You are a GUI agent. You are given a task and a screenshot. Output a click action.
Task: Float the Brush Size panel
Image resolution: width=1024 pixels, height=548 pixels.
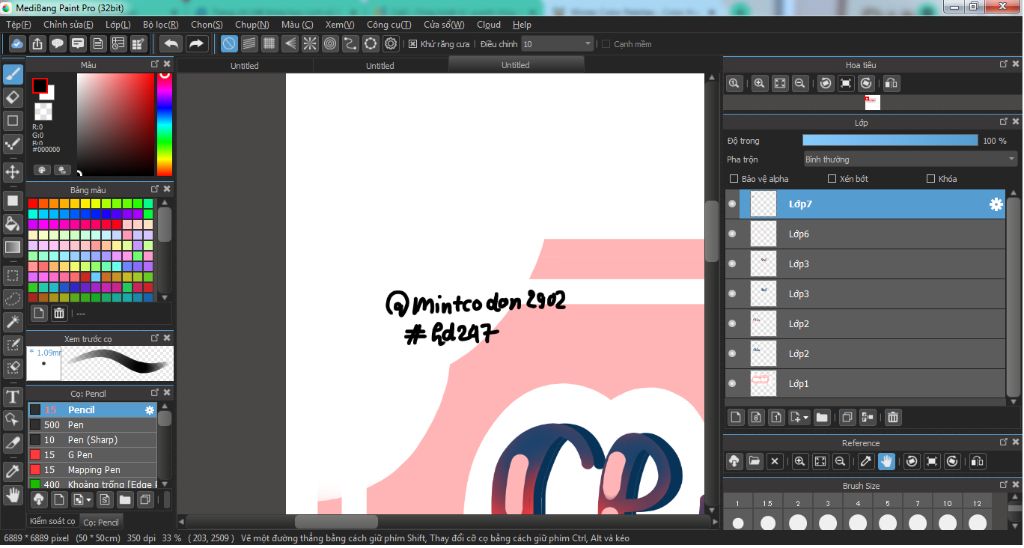(x=1003, y=485)
